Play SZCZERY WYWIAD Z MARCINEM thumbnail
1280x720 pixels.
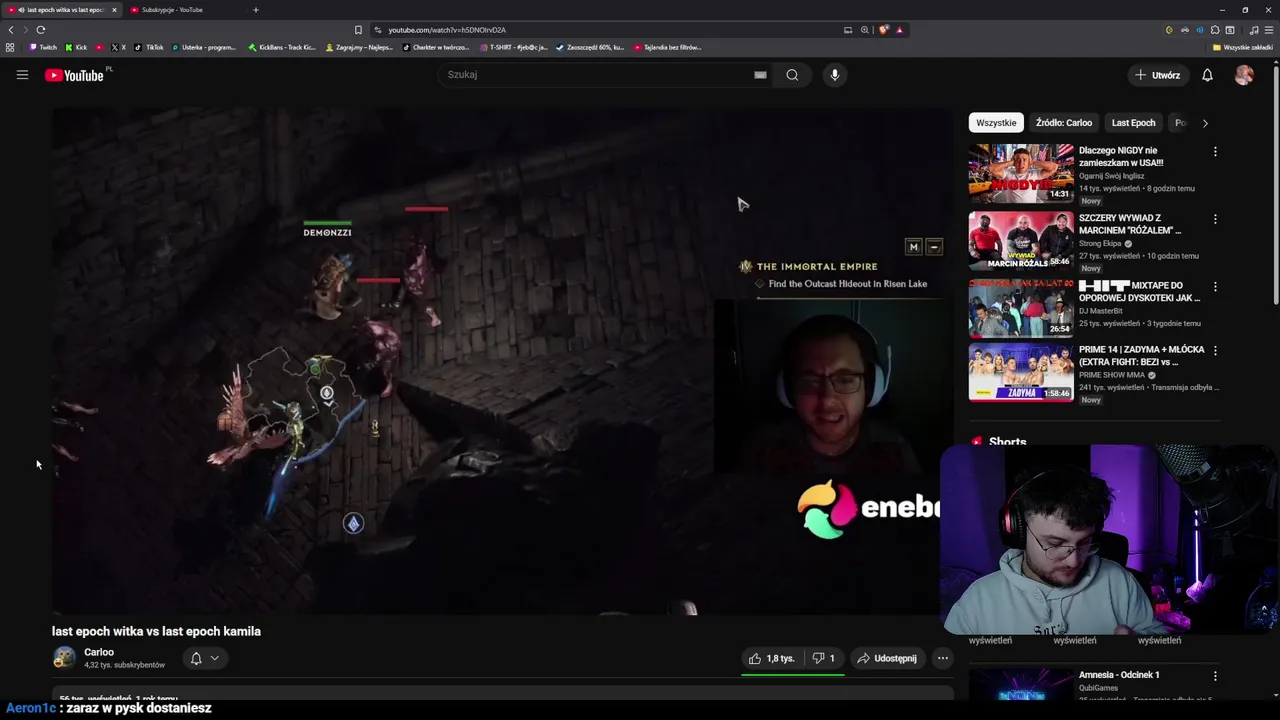pos(1020,240)
